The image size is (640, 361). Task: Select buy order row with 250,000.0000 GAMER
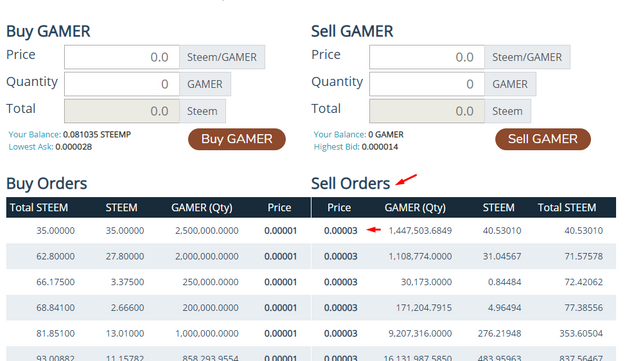pyautogui.click(x=158, y=282)
